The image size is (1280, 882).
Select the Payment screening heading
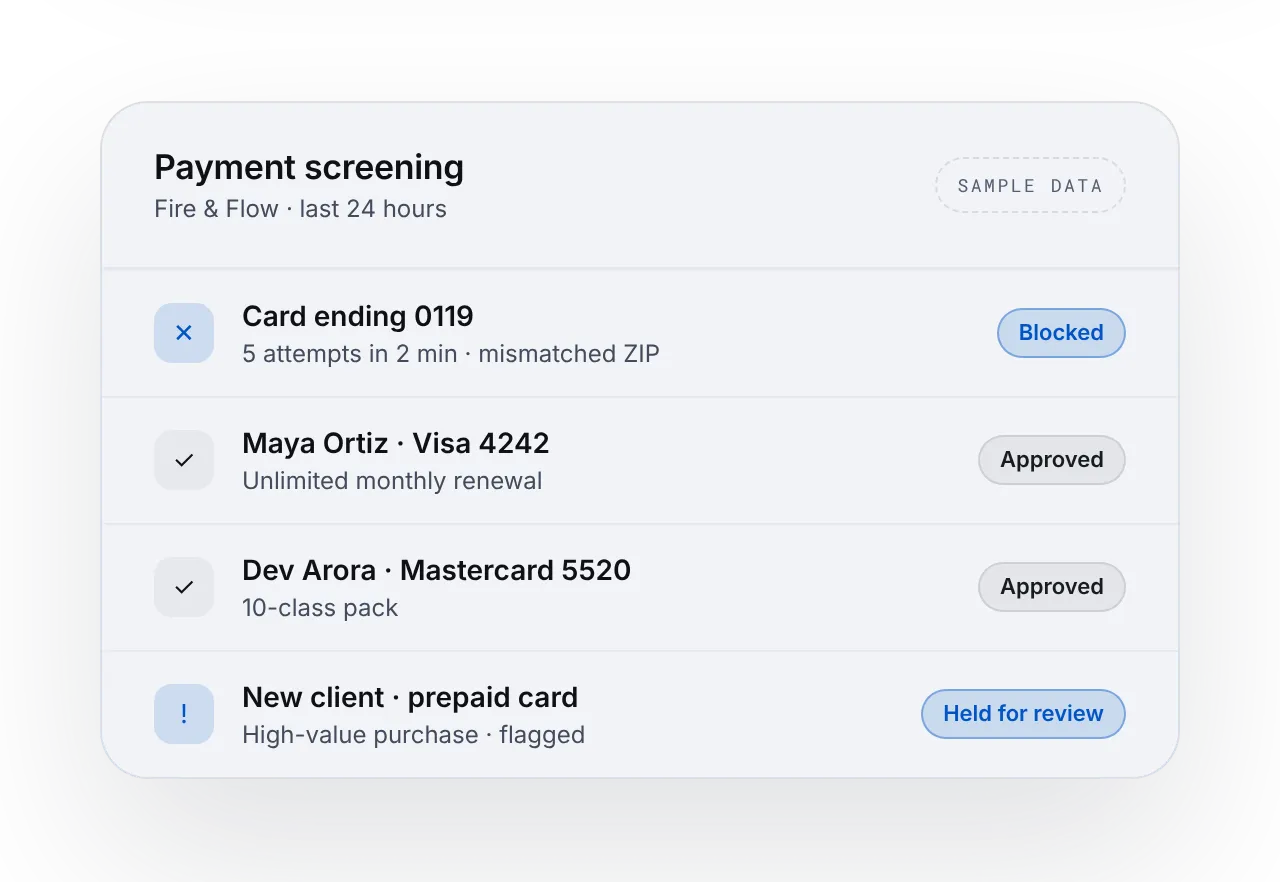click(x=309, y=167)
